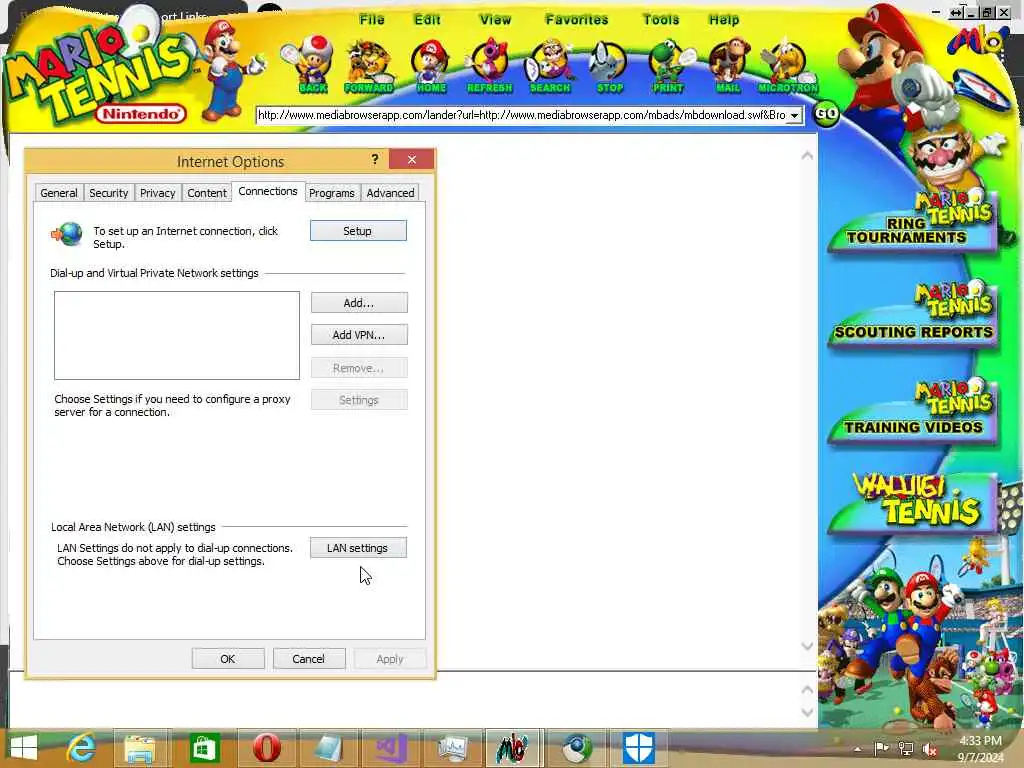
Task: Open Waluigi Tennis sidebar banner
Action: click(912, 502)
